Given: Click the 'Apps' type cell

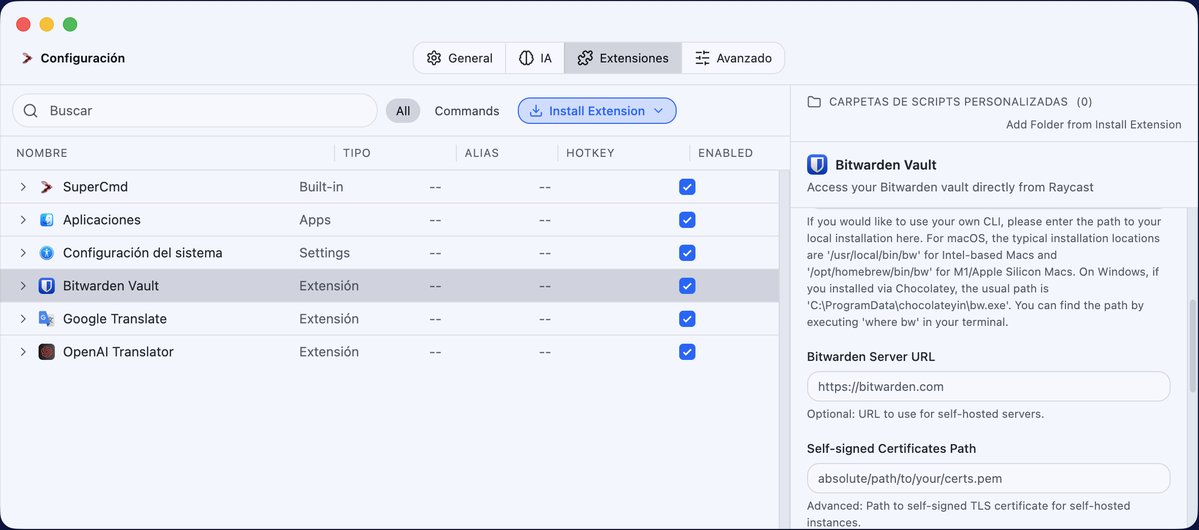Looking at the screenshot, I should point(315,219).
